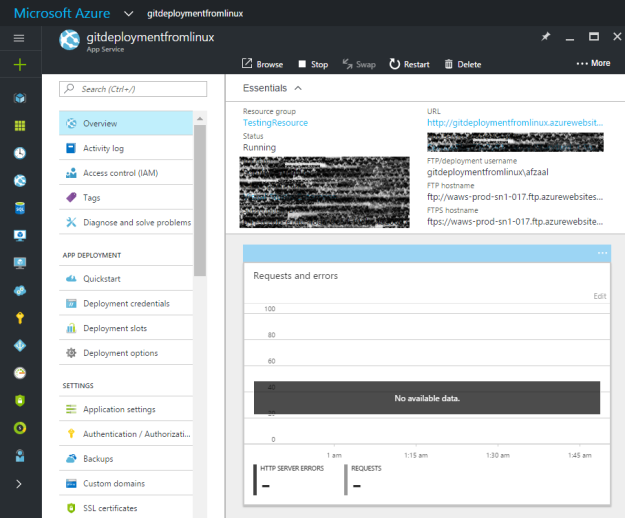Expand the left sidebar with bottom chevron

(19, 484)
